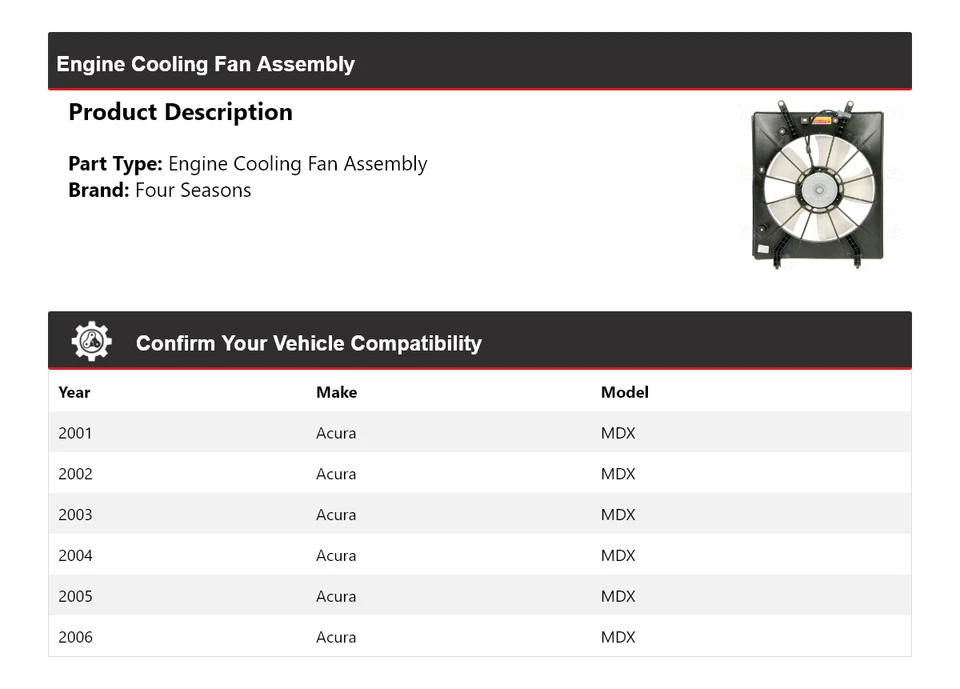Click the gear compatibility icon
The width and height of the screenshot is (960, 689).
point(91,342)
